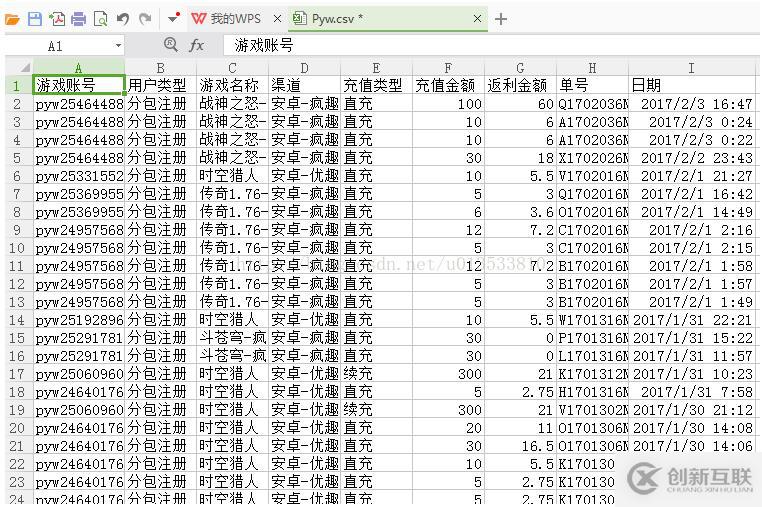The image size is (762, 507).
Task: Select column D header
Action: 304,68
